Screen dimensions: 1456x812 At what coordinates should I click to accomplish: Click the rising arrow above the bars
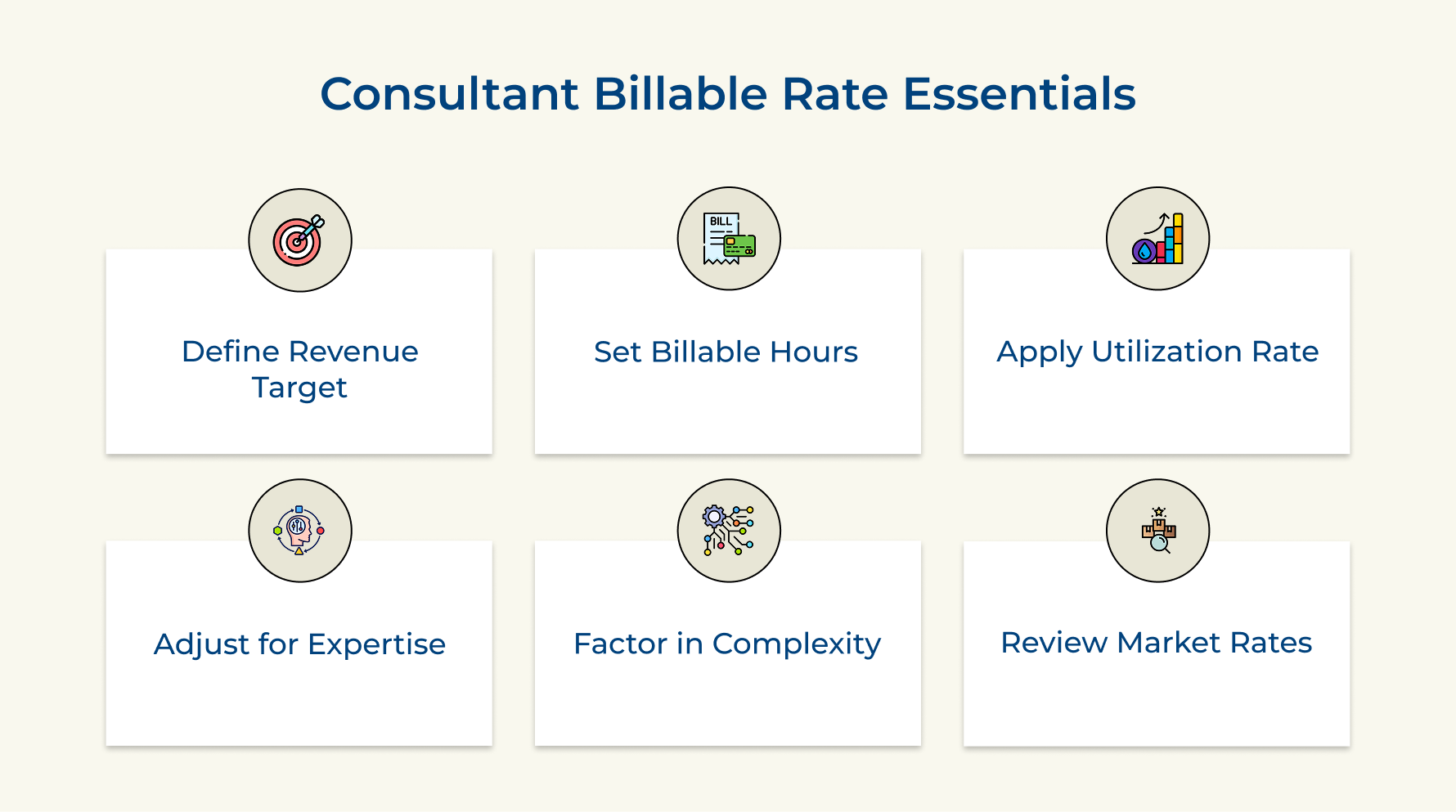click(1157, 222)
